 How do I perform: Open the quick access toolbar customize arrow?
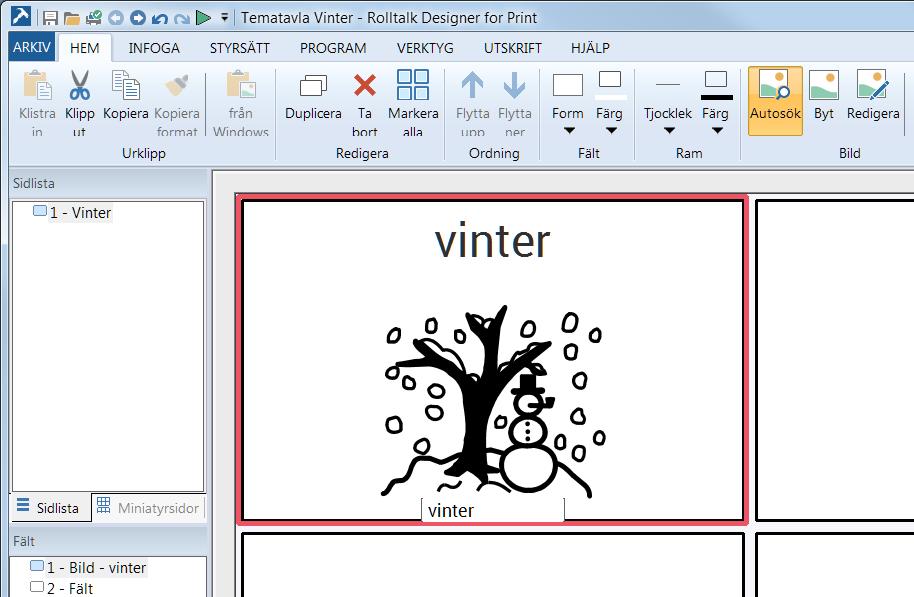(224, 17)
